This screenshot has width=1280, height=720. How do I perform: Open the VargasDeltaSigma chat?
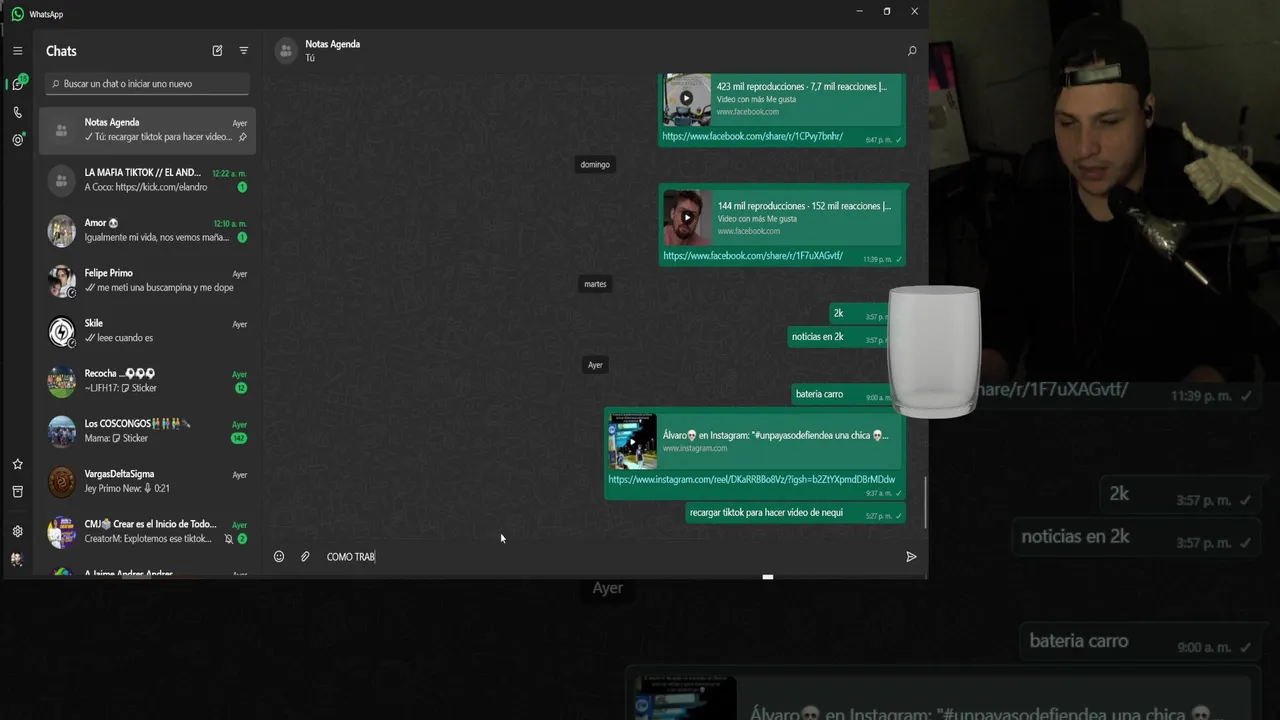(x=148, y=481)
